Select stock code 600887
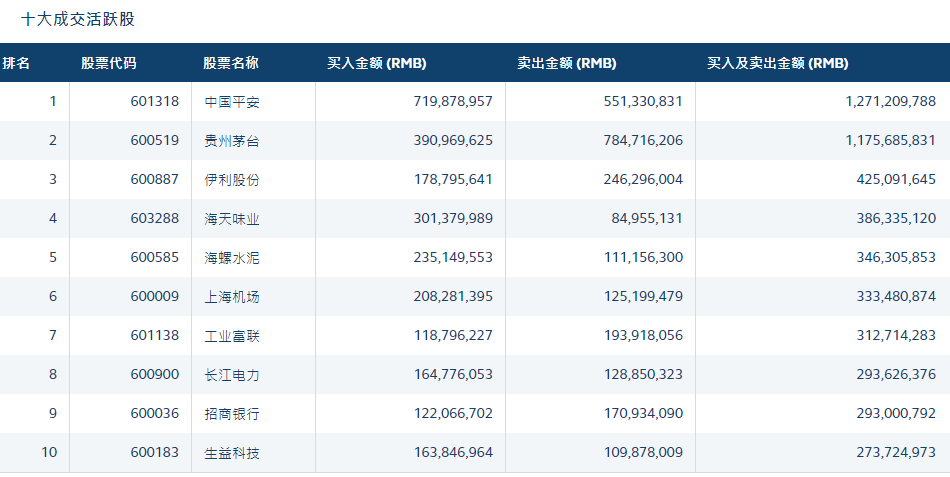This screenshot has width=950, height=477. point(154,179)
